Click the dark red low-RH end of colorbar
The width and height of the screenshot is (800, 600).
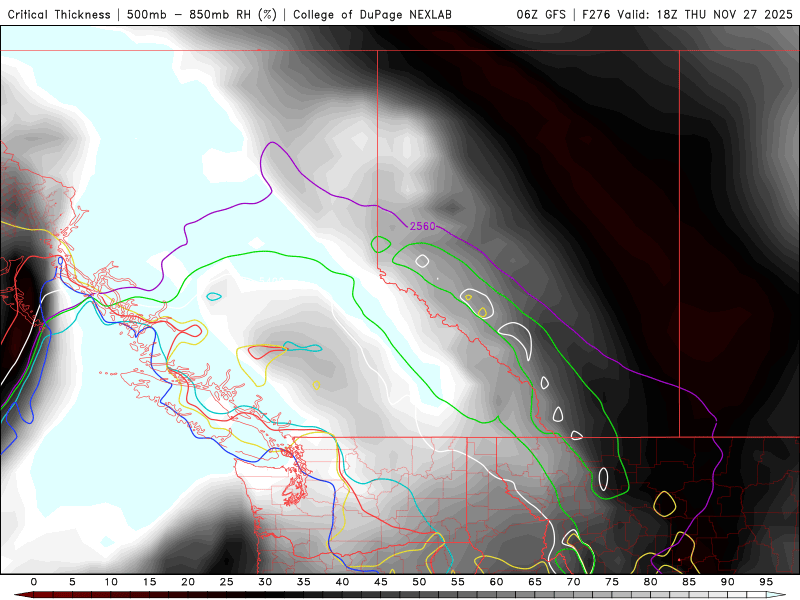coord(23,595)
